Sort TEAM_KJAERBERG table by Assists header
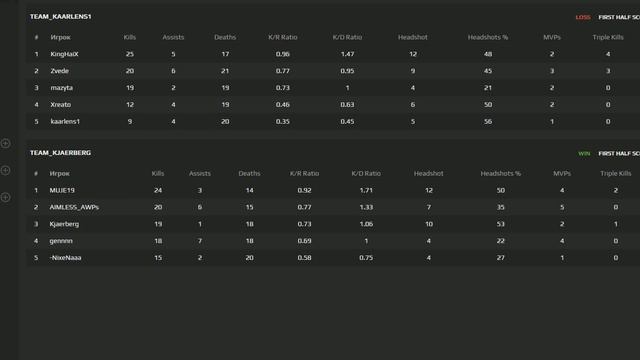 [x=200, y=173]
